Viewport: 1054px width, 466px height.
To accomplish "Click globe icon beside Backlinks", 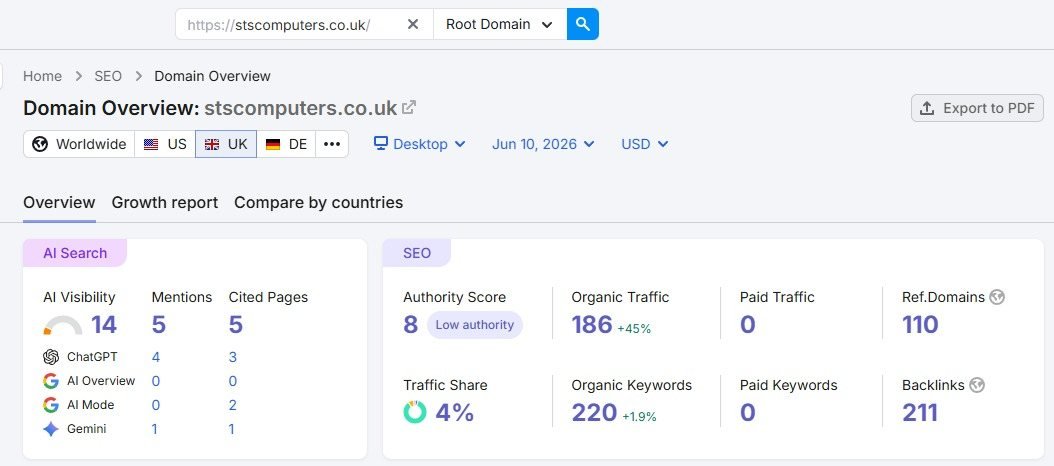I will tap(977, 385).
